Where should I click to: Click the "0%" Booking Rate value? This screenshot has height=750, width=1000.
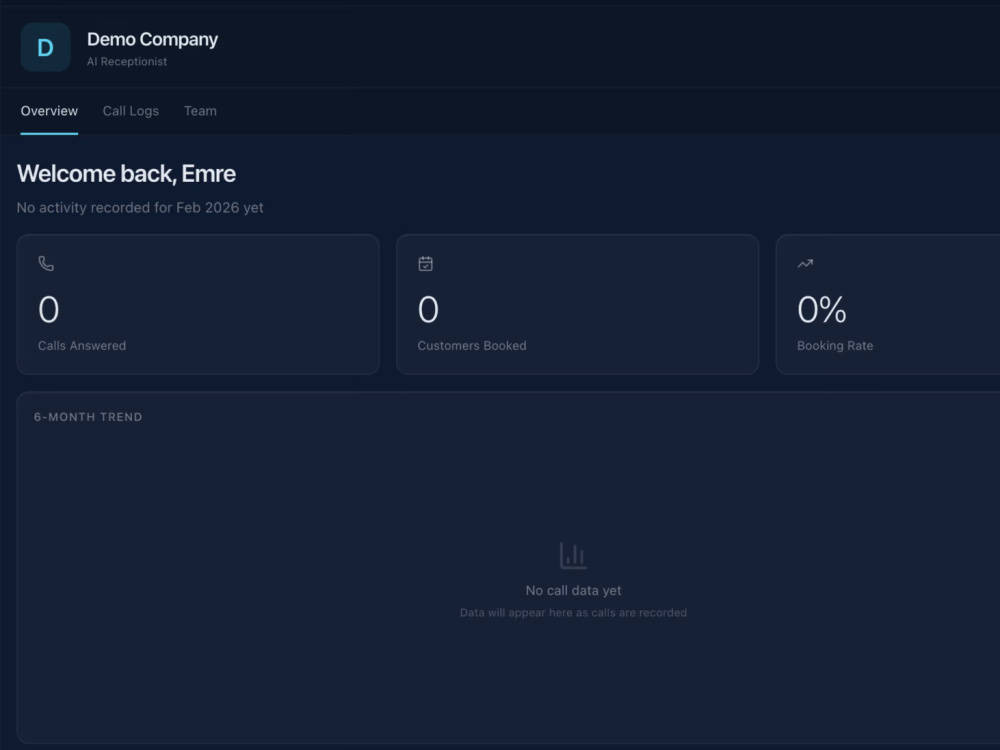coord(821,310)
